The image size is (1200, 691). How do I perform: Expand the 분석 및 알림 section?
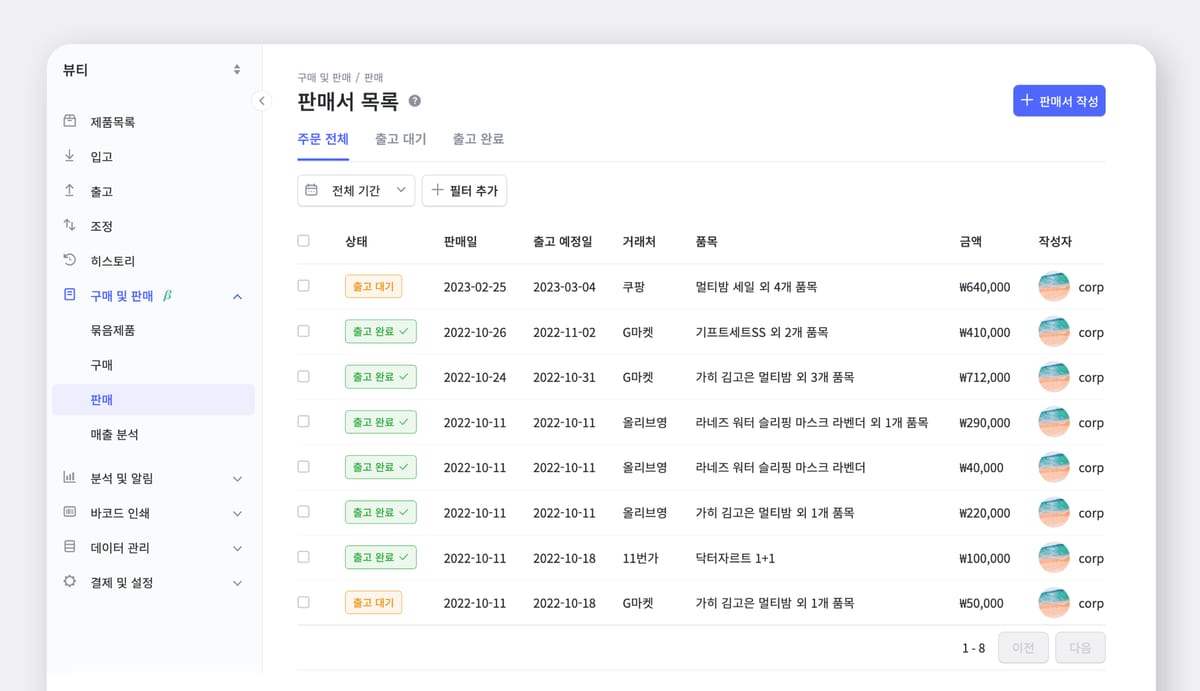[237, 478]
